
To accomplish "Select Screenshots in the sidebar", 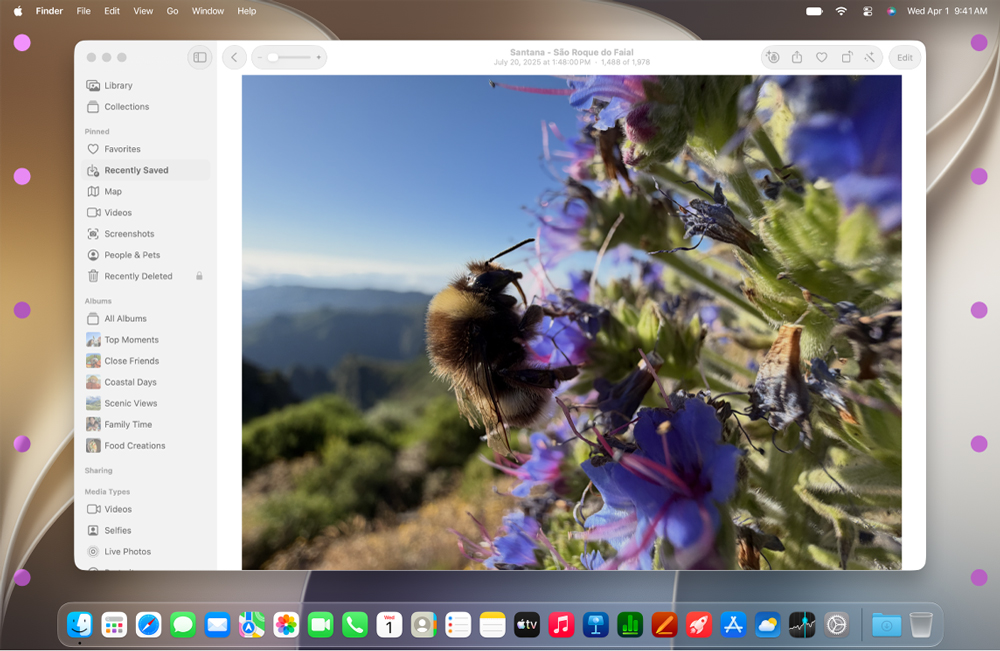I will (x=147, y=234).
